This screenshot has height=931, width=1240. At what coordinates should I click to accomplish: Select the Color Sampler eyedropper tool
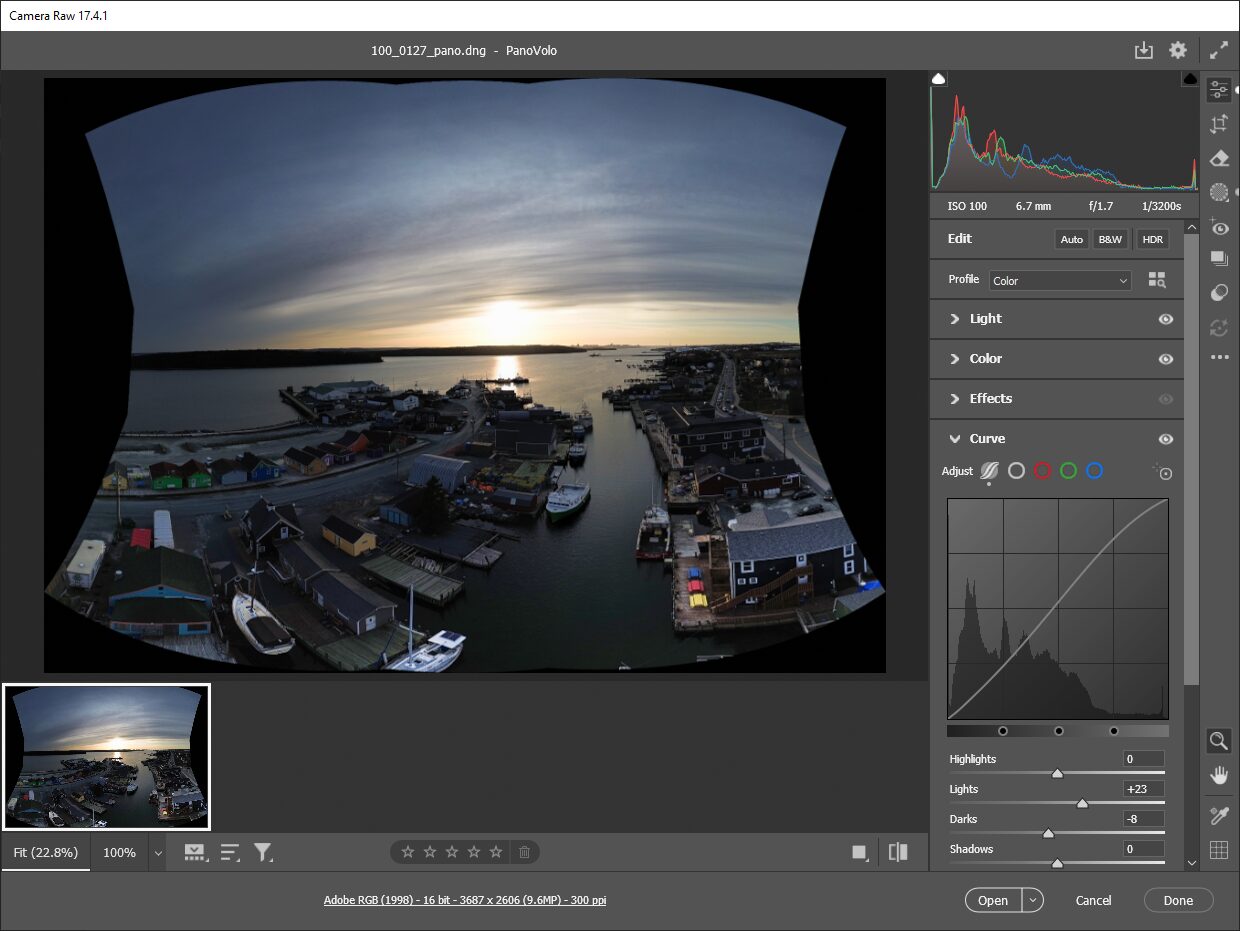1219,815
